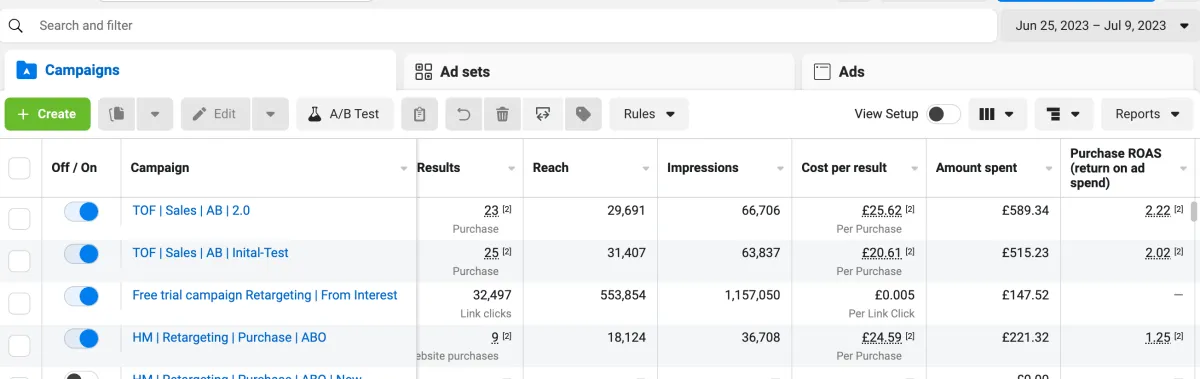
Task: Click the tag label icon
Action: point(582,114)
